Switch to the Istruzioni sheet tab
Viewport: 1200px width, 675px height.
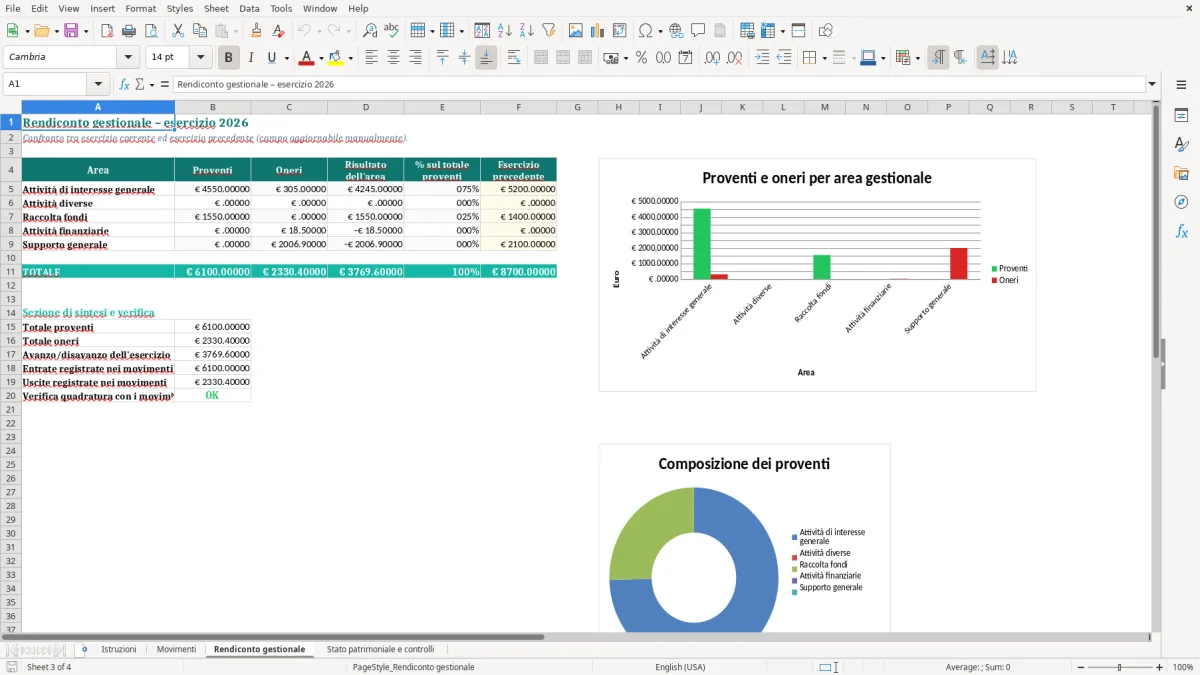point(118,650)
